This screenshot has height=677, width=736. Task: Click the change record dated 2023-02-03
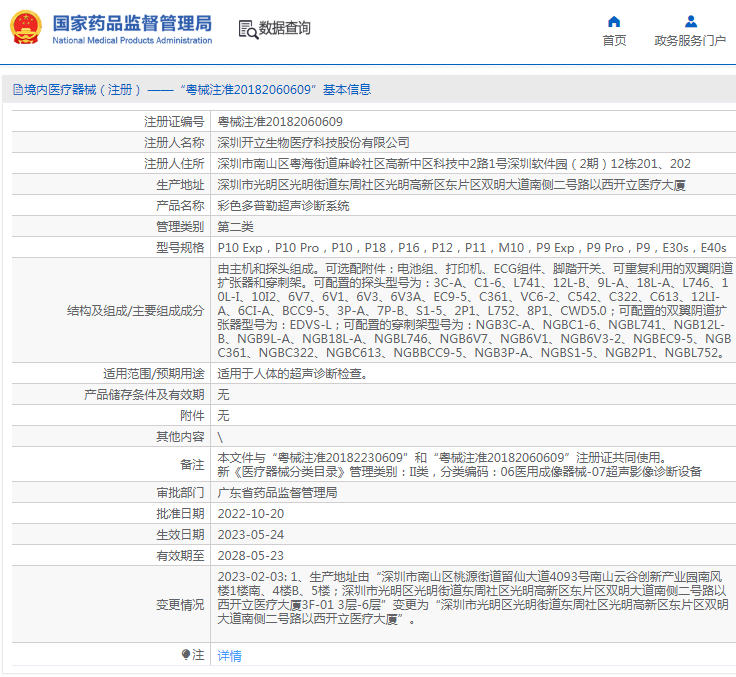coord(473,598)
